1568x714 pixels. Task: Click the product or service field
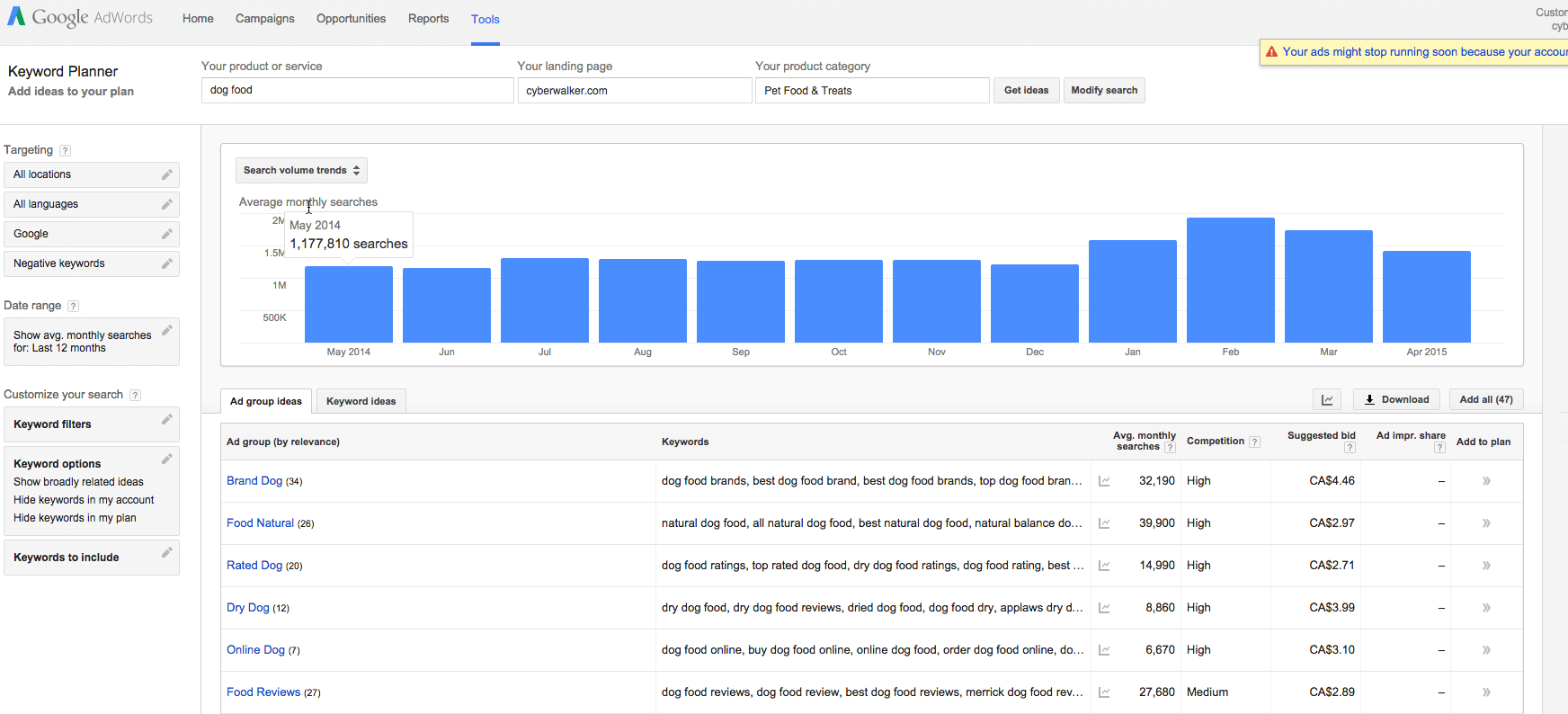point(358,90)
